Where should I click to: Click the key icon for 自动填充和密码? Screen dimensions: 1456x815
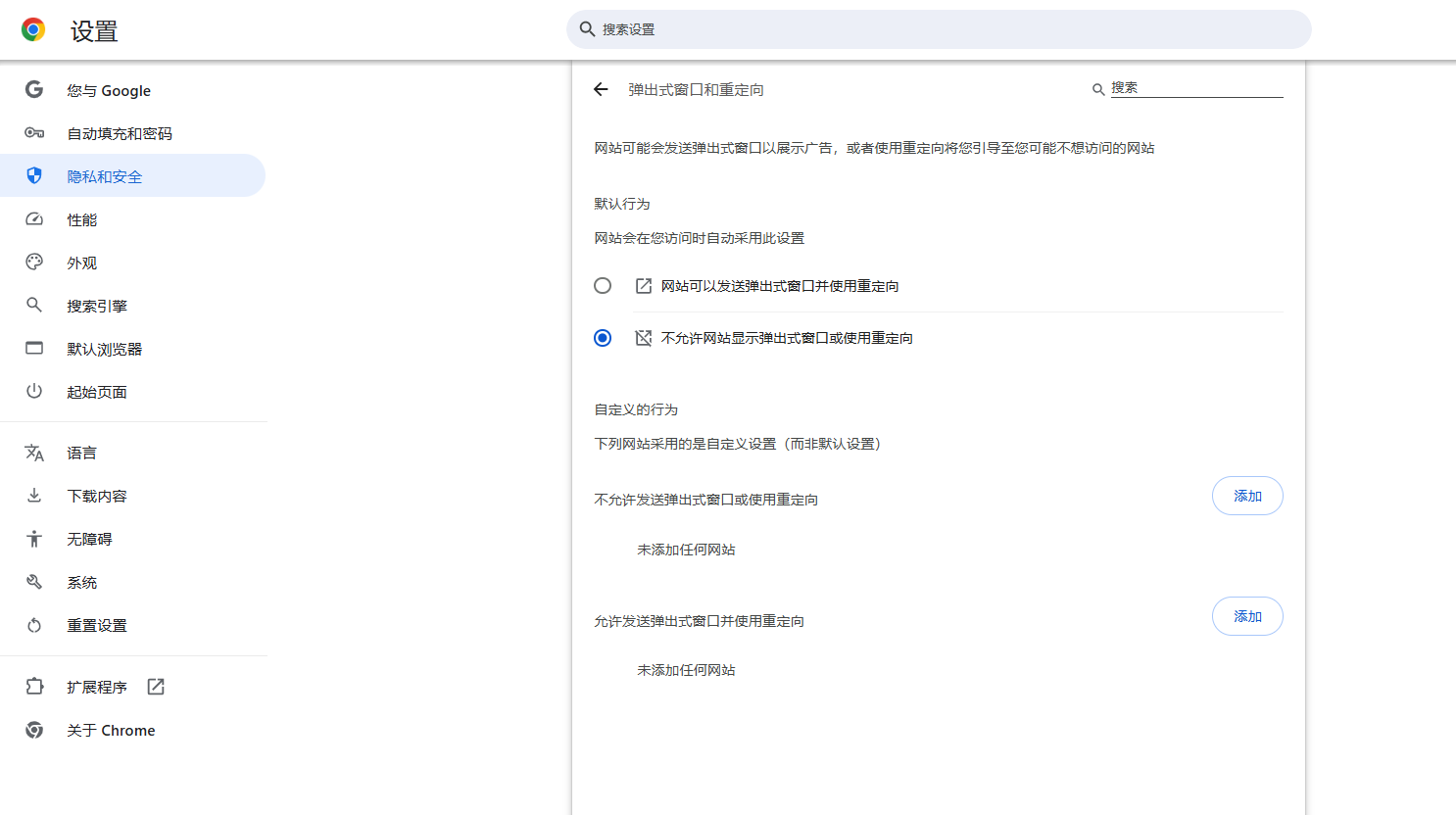tap(34, 133)
